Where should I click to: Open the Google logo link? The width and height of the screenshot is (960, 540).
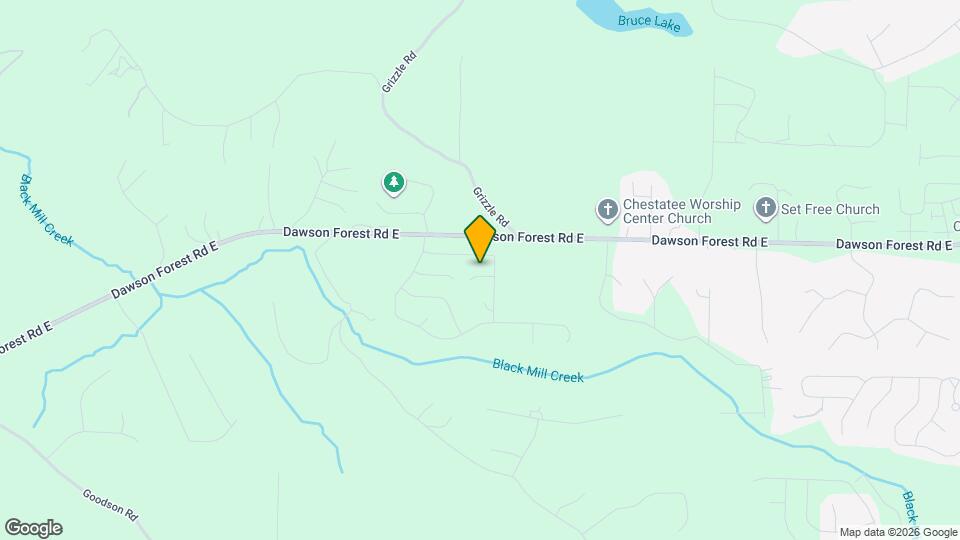click(x=34, y=528)
